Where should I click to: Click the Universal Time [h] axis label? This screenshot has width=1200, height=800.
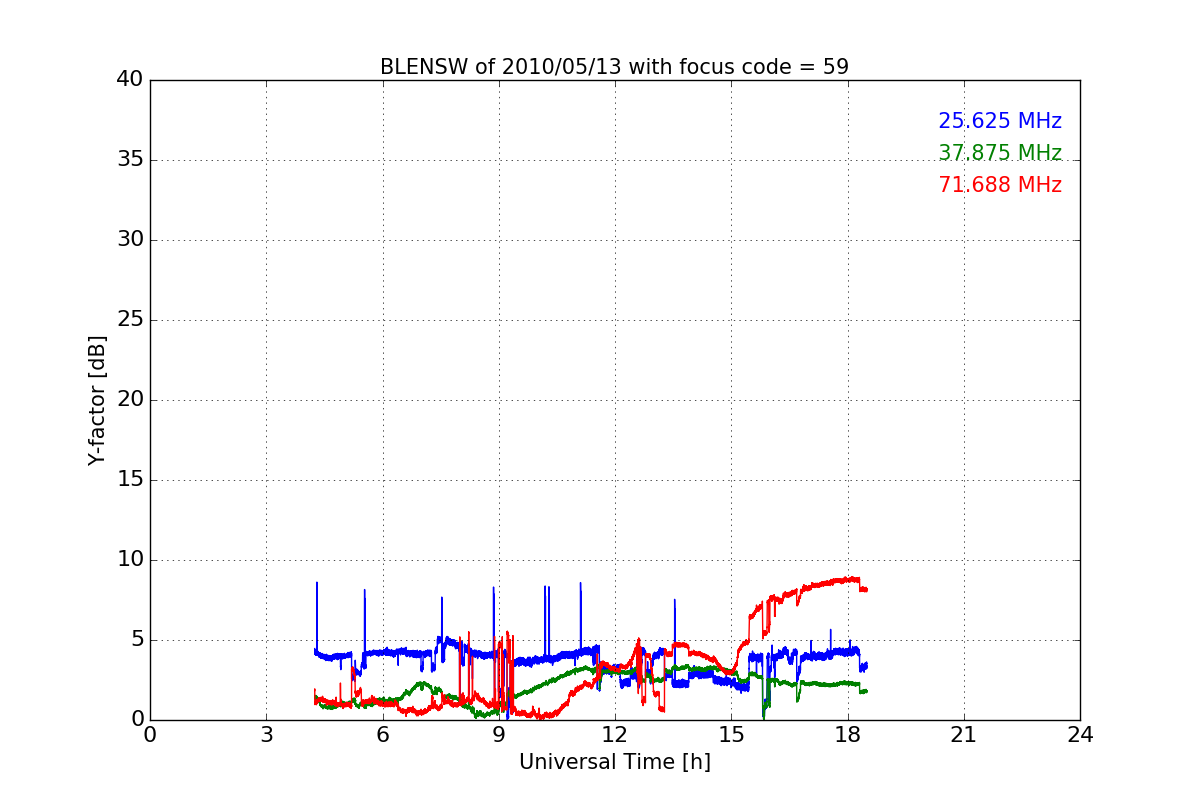coord(615,762)
